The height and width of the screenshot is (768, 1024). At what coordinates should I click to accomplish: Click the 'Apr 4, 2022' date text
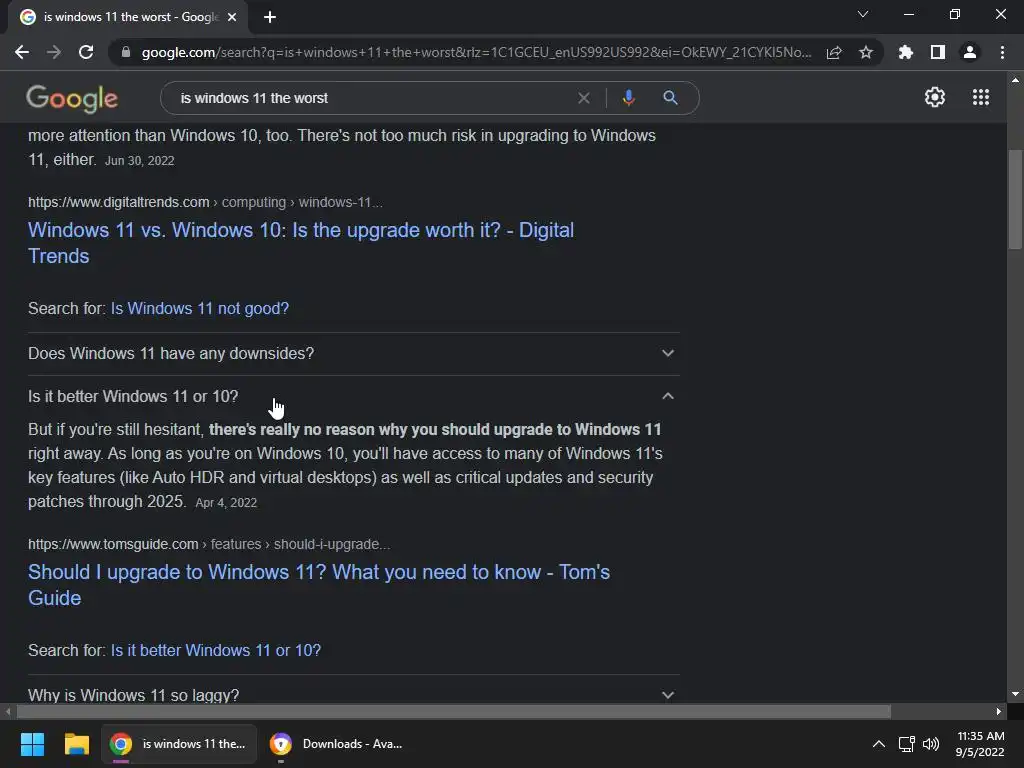coord(226,503)
